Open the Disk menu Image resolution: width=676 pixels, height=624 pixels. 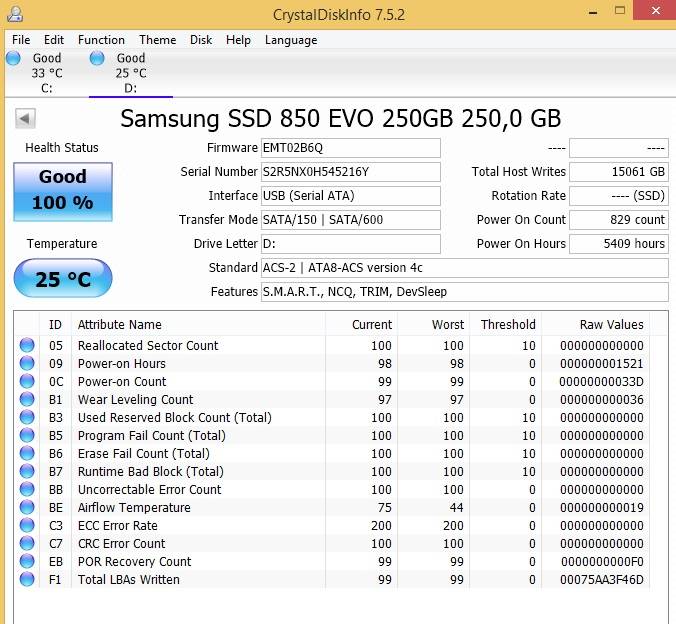201,40
